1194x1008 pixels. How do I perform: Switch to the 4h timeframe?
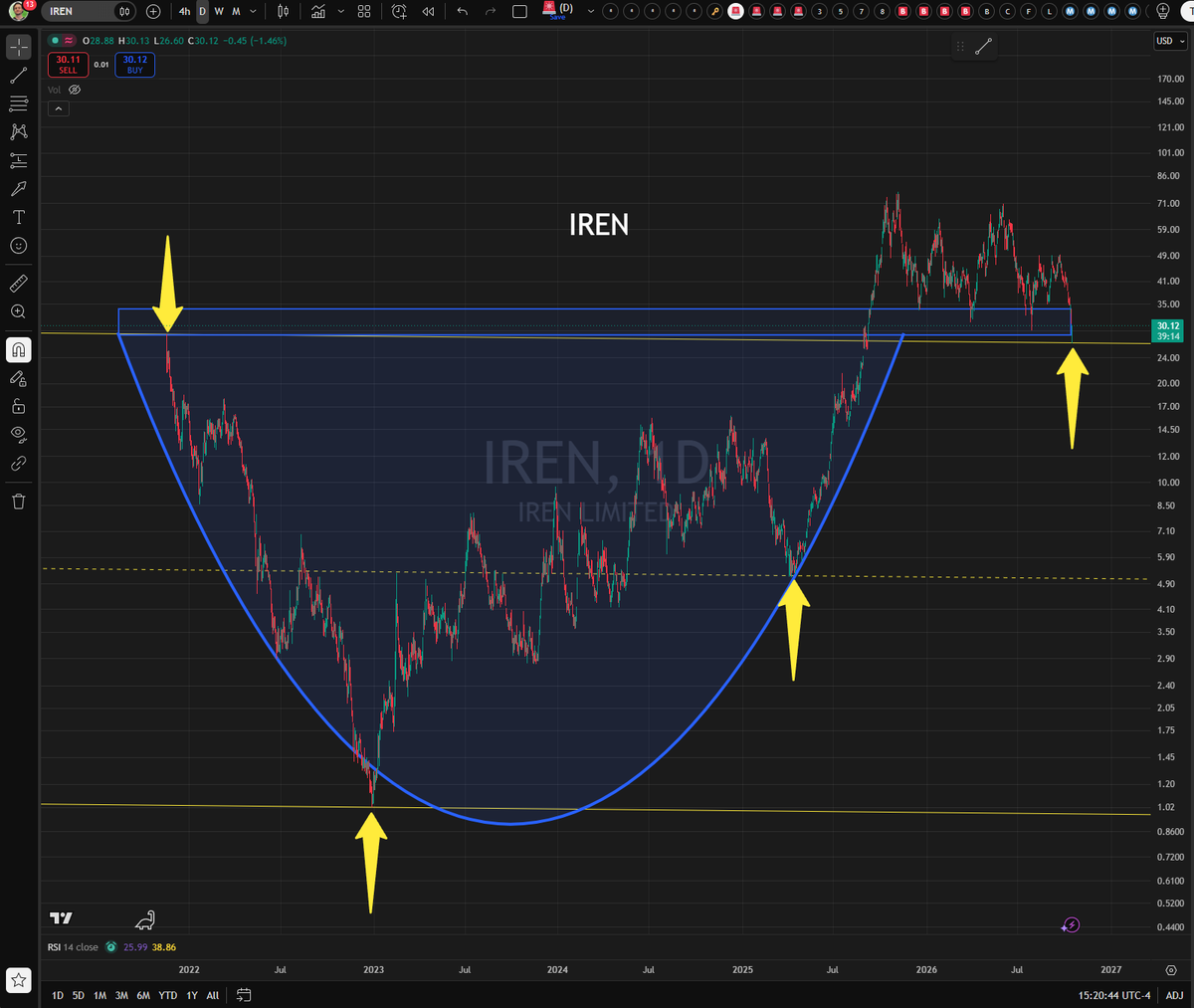185,11
